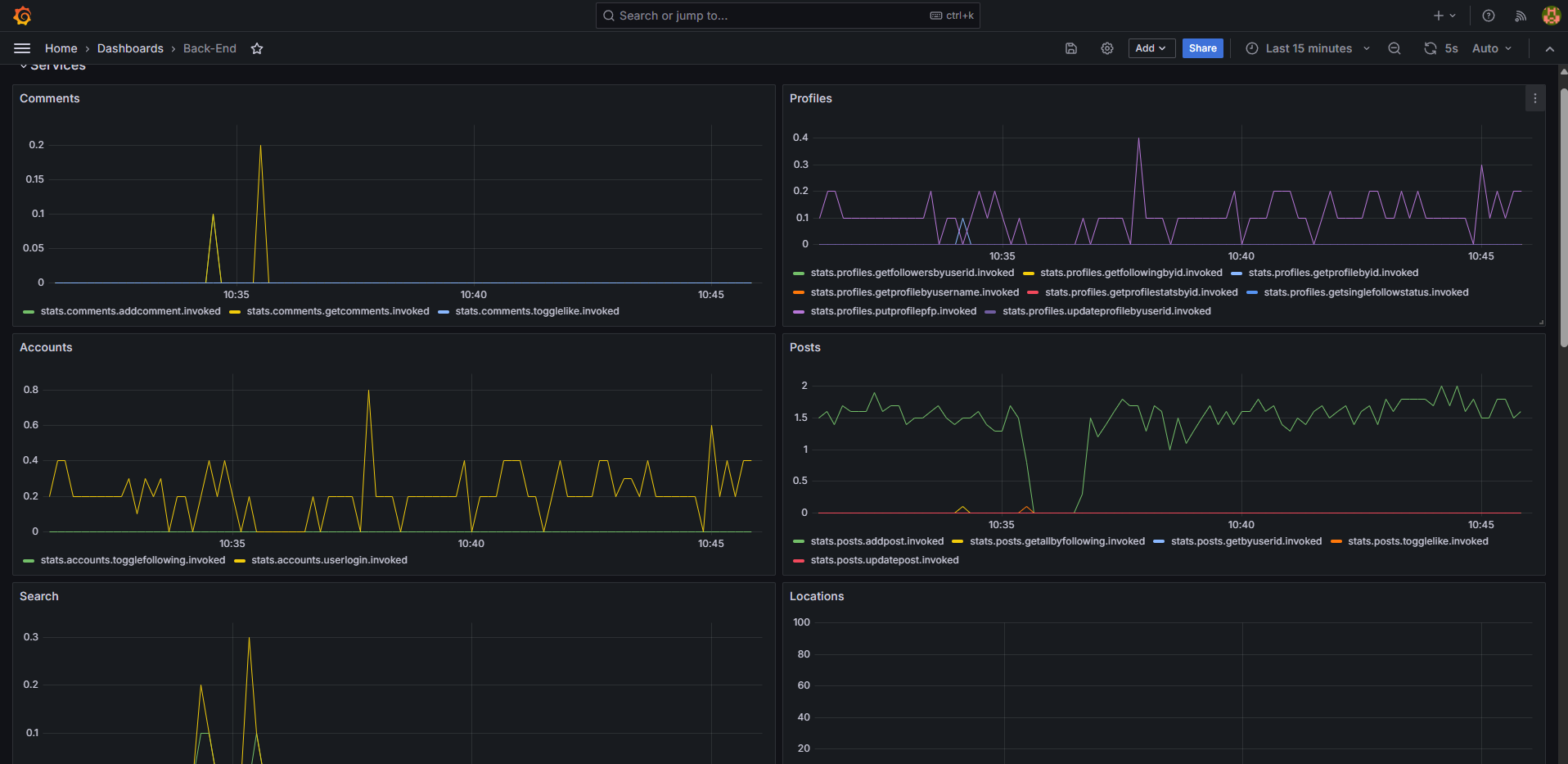
Task: Toggle stats.accounts.userlogin.invoked series visibility
Action: coord(329,560)
